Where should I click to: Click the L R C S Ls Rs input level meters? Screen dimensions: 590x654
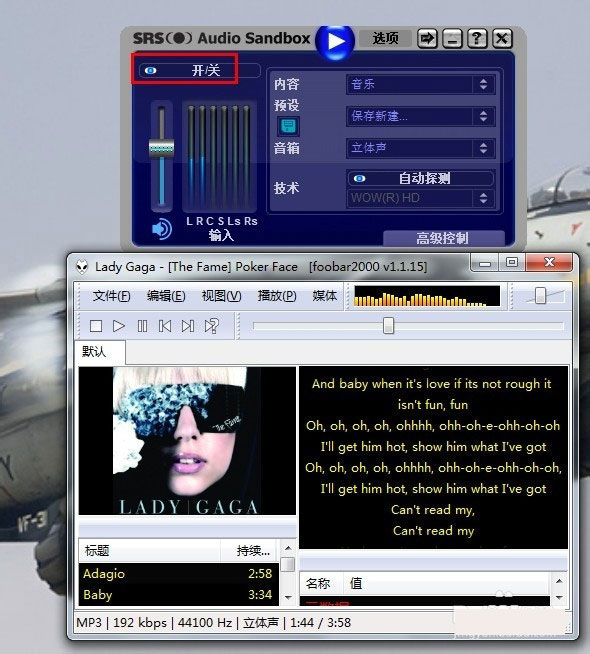click(x=219, y=156)
